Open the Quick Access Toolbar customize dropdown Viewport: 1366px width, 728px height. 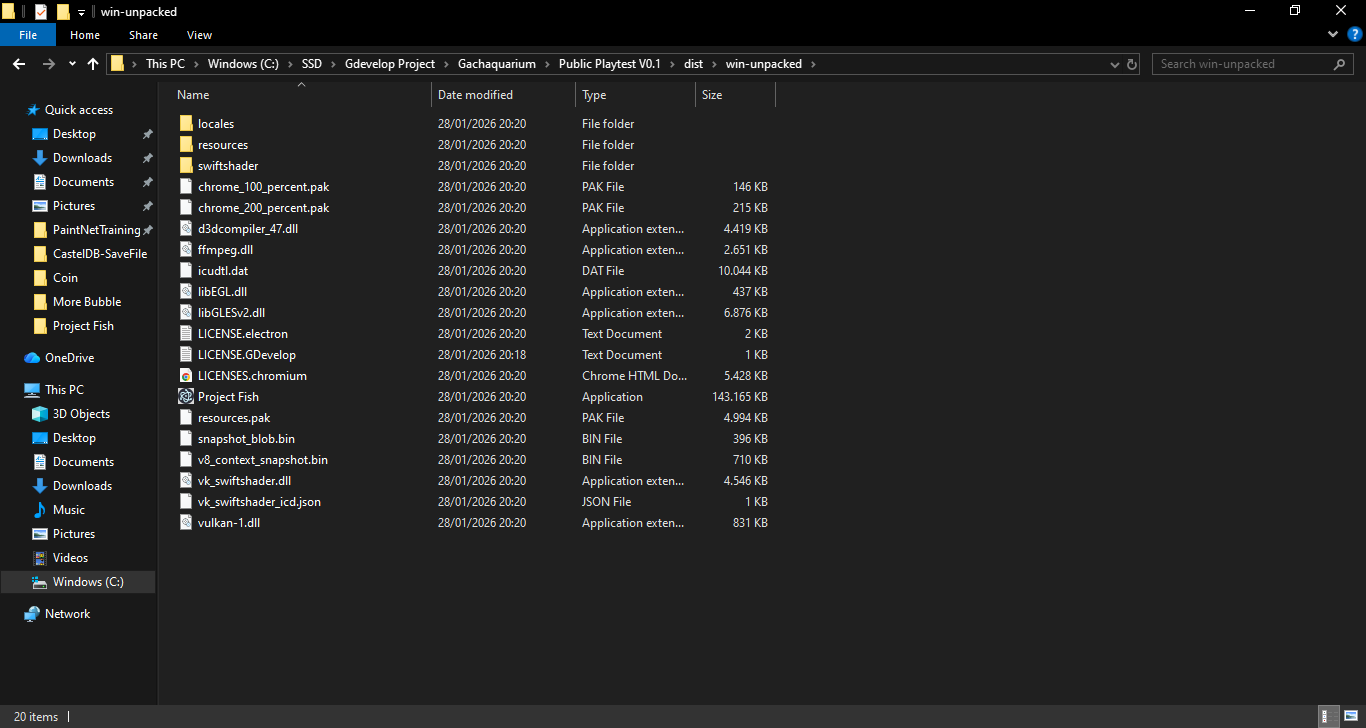tap(81, 12)
